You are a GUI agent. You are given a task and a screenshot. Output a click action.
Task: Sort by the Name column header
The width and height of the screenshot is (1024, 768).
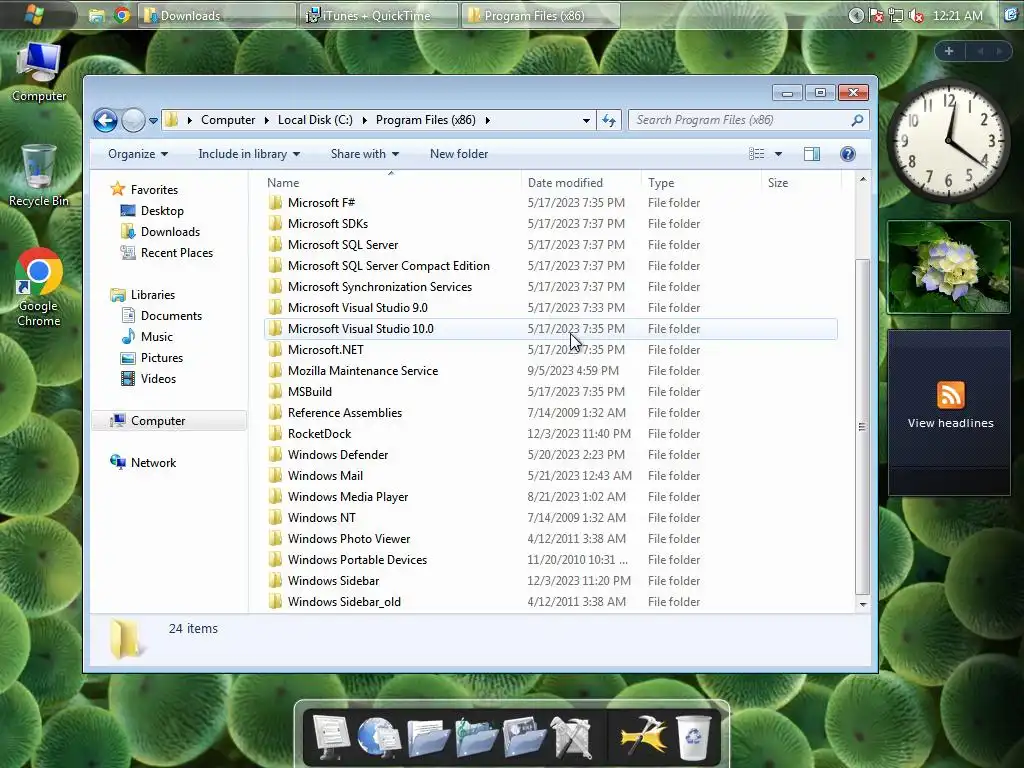283,183
